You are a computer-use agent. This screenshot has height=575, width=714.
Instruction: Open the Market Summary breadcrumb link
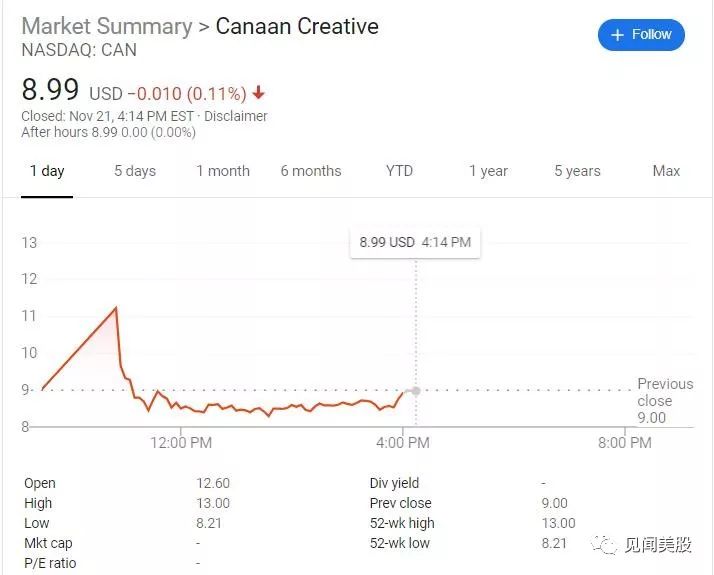click(x=107, y=26)
